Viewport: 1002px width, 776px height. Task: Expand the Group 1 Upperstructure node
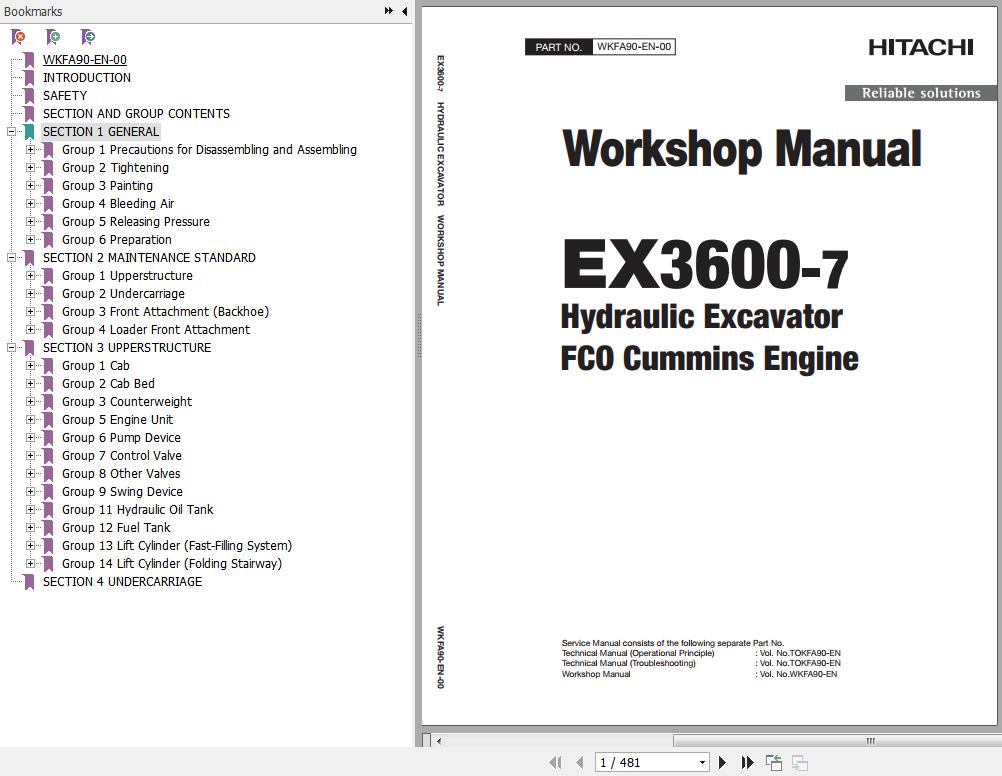[30, 275]
